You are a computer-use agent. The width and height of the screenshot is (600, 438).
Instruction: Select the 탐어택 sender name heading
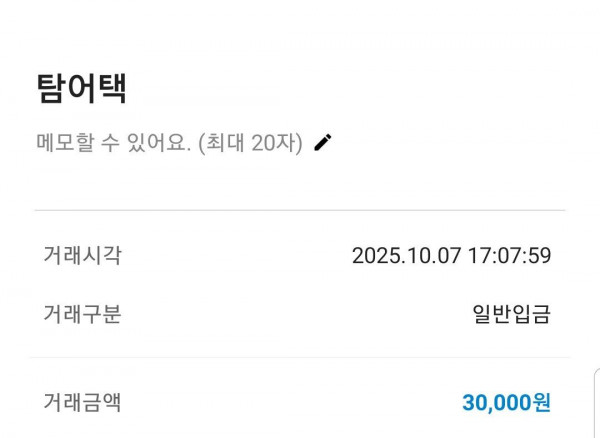(81, 89)
